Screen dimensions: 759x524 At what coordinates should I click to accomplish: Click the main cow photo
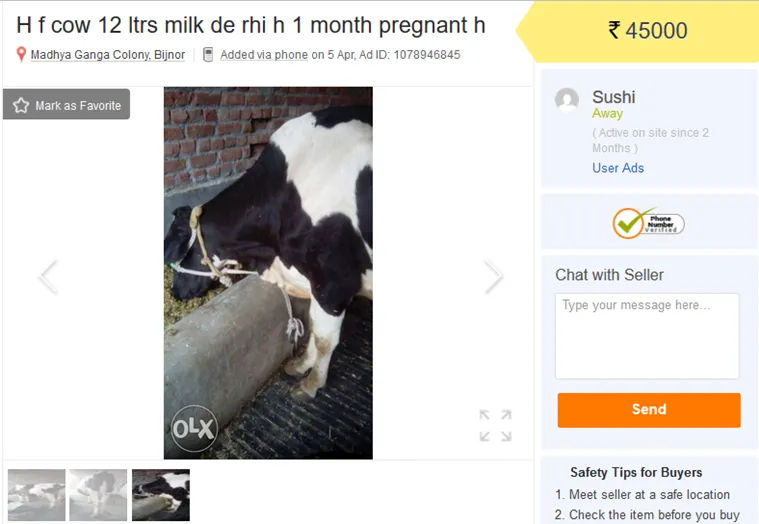point(268,273)
